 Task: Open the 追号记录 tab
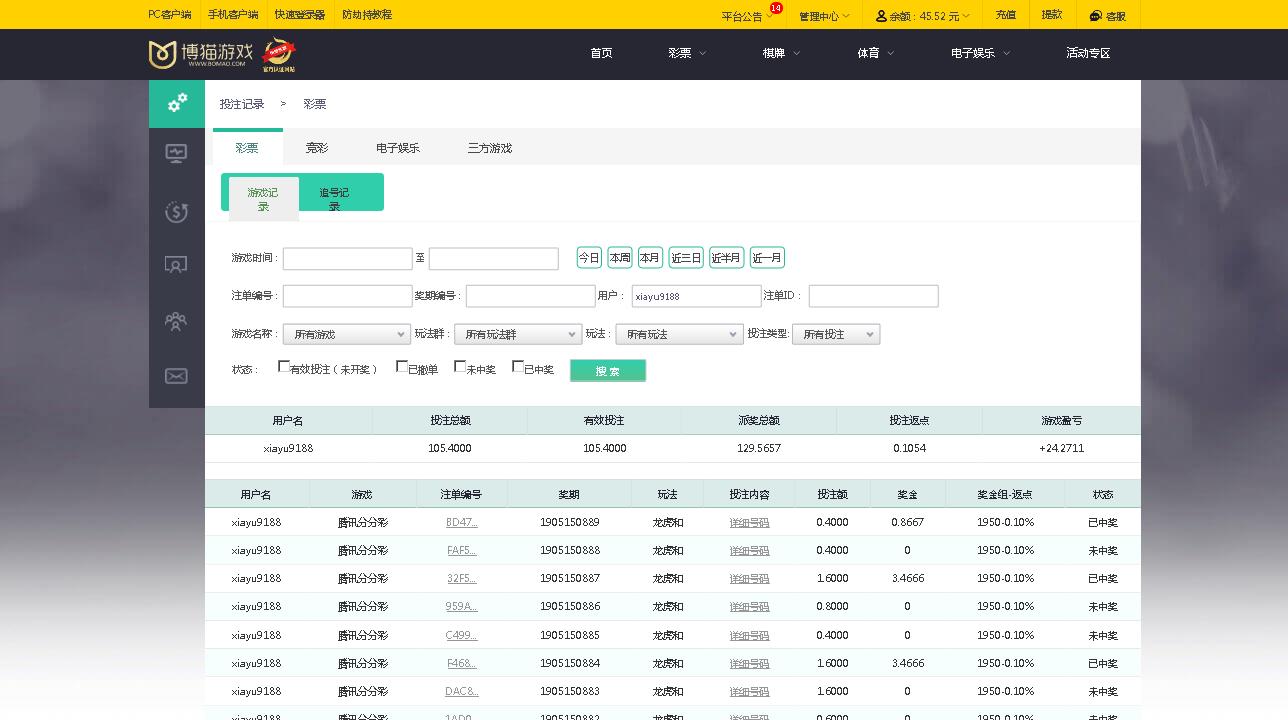pyautogui.click(x=334, y=197)
